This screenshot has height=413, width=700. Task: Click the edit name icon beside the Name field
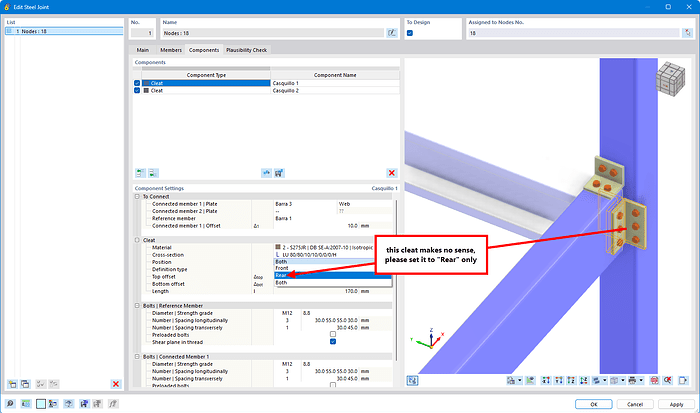coord(391,33)
